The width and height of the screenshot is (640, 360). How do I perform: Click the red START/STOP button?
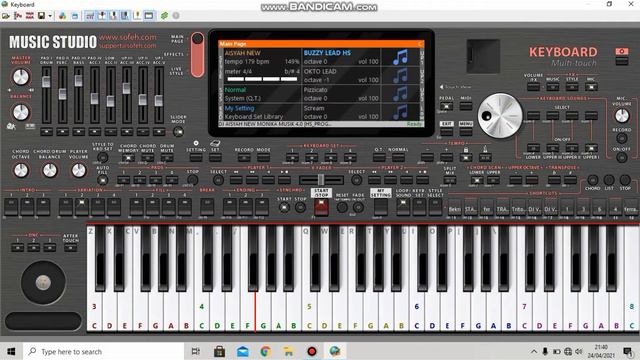[321, 207]
